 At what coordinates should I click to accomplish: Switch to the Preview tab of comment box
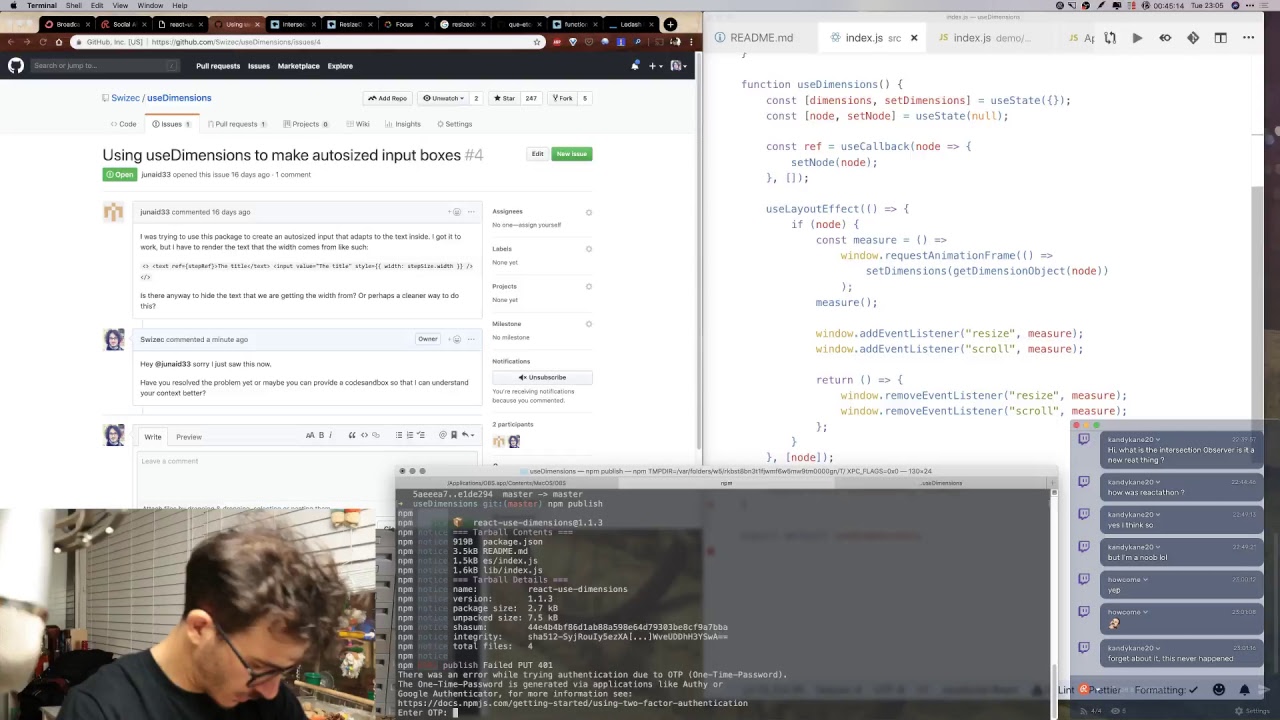189,437
